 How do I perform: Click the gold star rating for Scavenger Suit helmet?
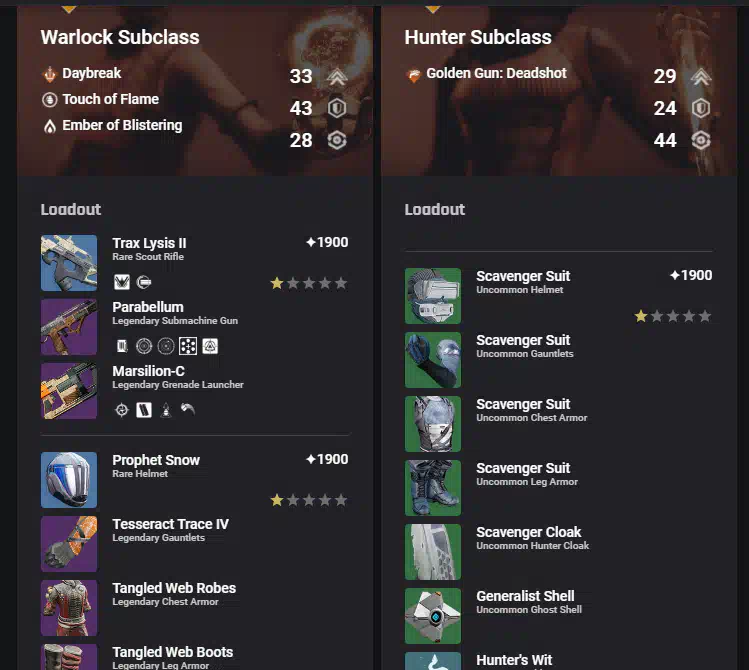[x=641, y=316]
